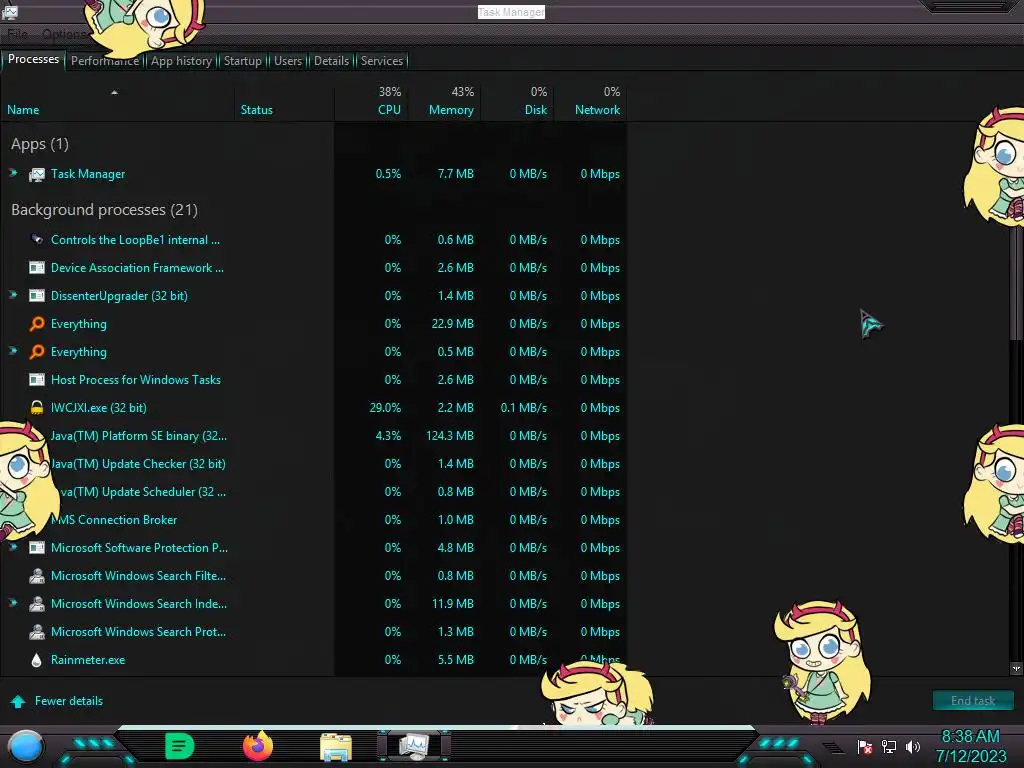Screen dimensions: 1024x768
Task: Select the Java(TM) Update Checker row
Action: pyautogui.click(x=313, y=464)
